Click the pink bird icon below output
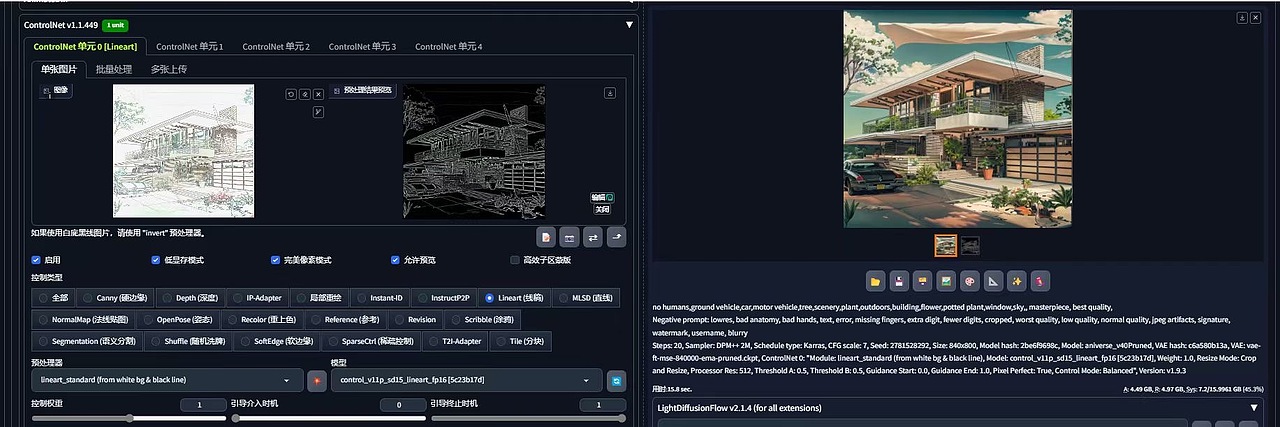Image resolution: width=1280 pixels, height=427 pixels. point(1041,281)
